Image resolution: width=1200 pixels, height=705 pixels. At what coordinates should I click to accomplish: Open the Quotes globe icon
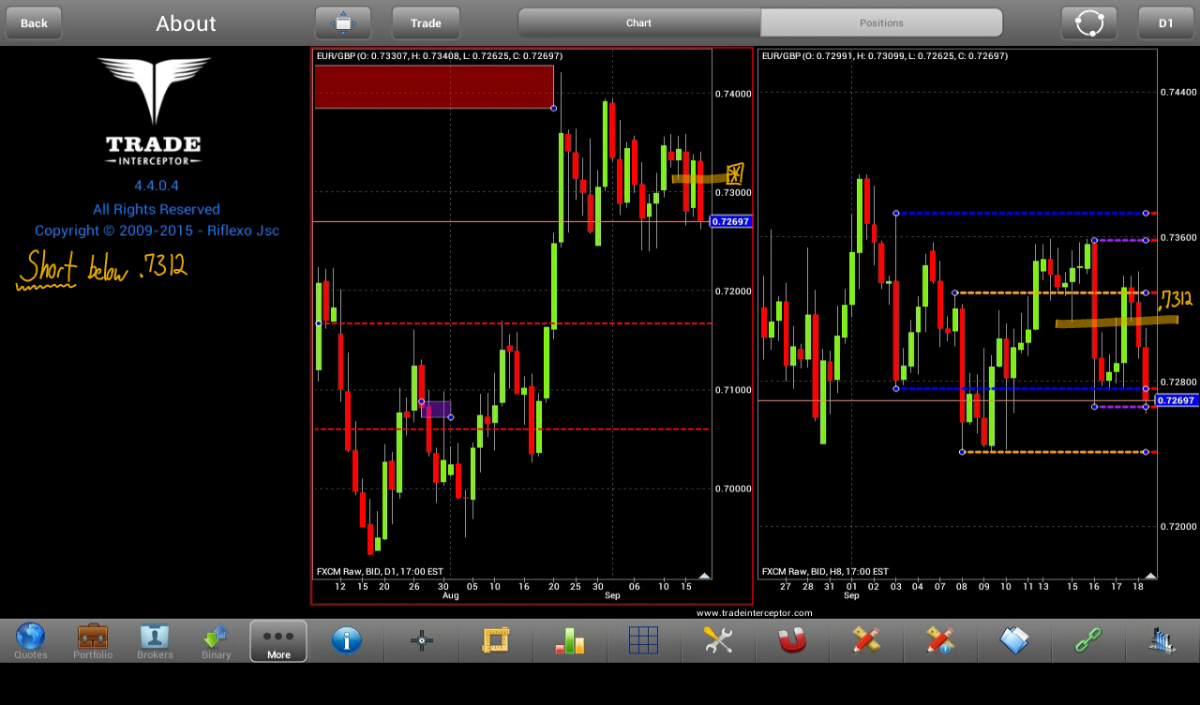[31, 640]
